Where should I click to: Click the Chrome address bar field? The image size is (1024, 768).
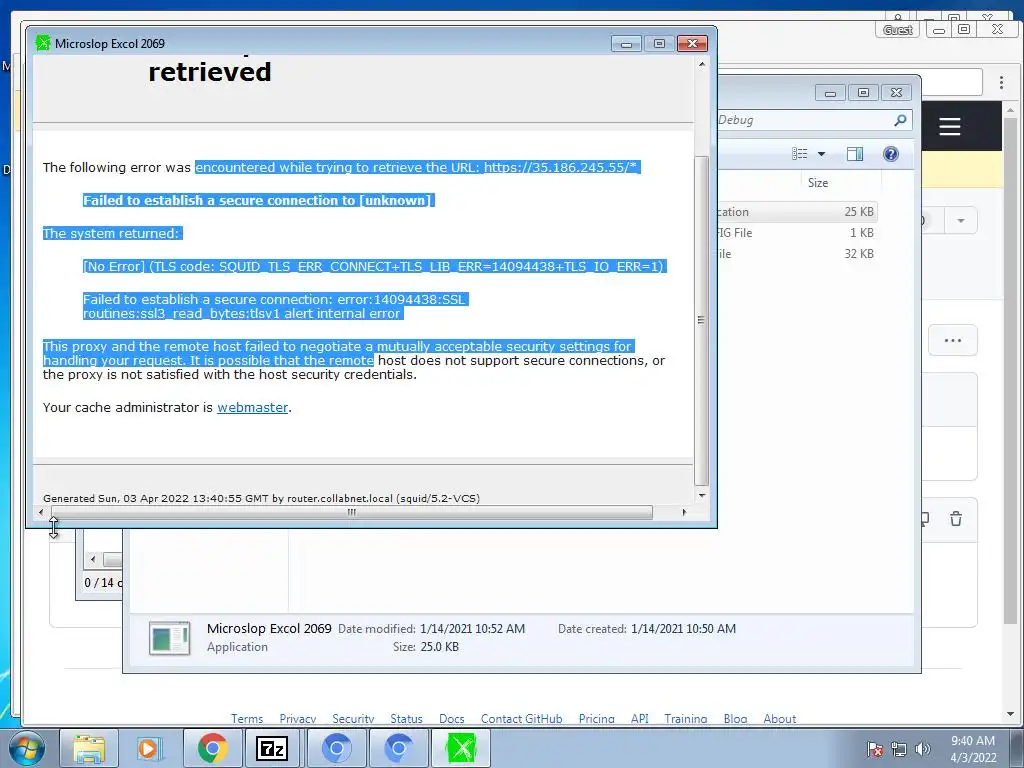[x=849, y=82]
